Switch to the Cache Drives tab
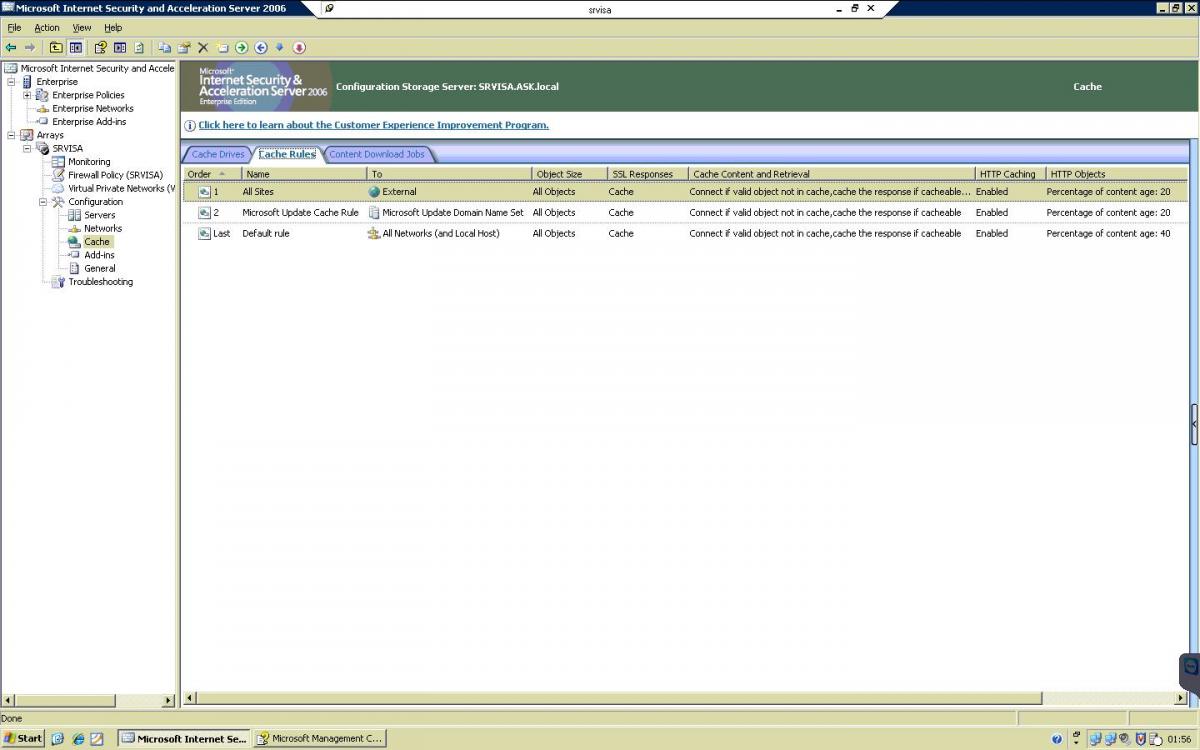The image size is (1200, 750). pos(218,154)
